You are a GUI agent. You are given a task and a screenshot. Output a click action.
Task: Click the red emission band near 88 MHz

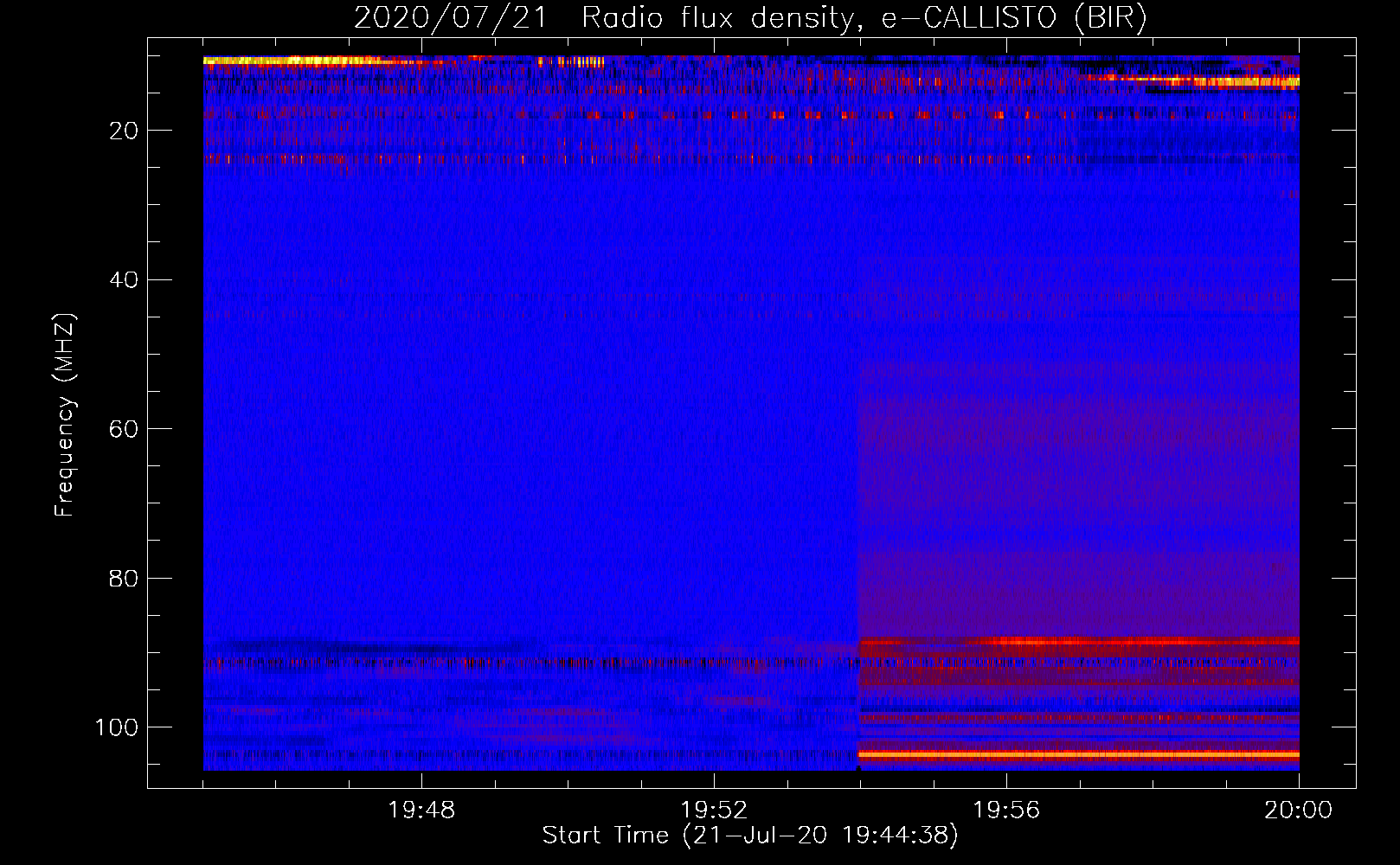click(x=1079, y=642)
